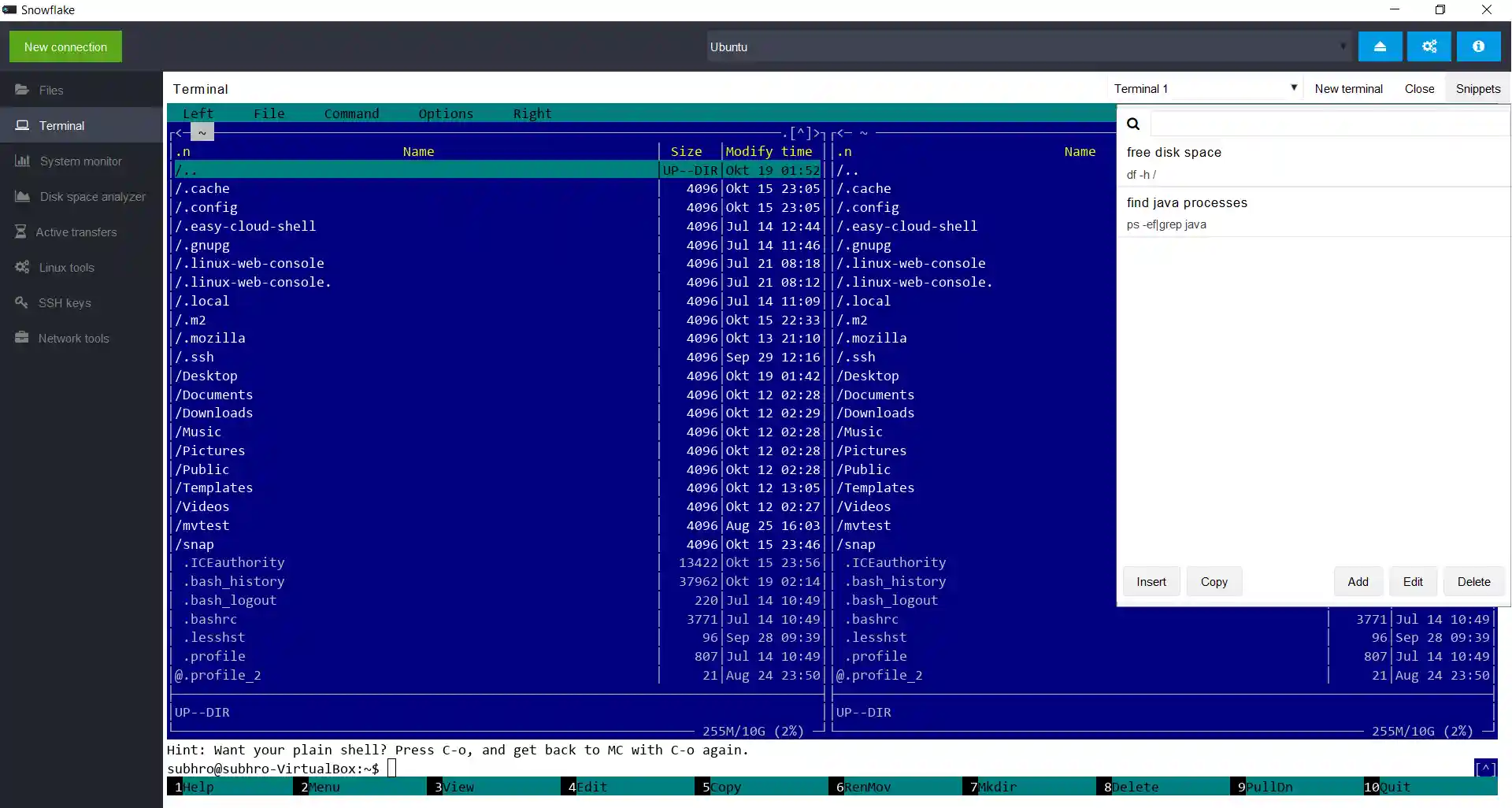Open Active transfers hourglass icon

coord(21,232)
